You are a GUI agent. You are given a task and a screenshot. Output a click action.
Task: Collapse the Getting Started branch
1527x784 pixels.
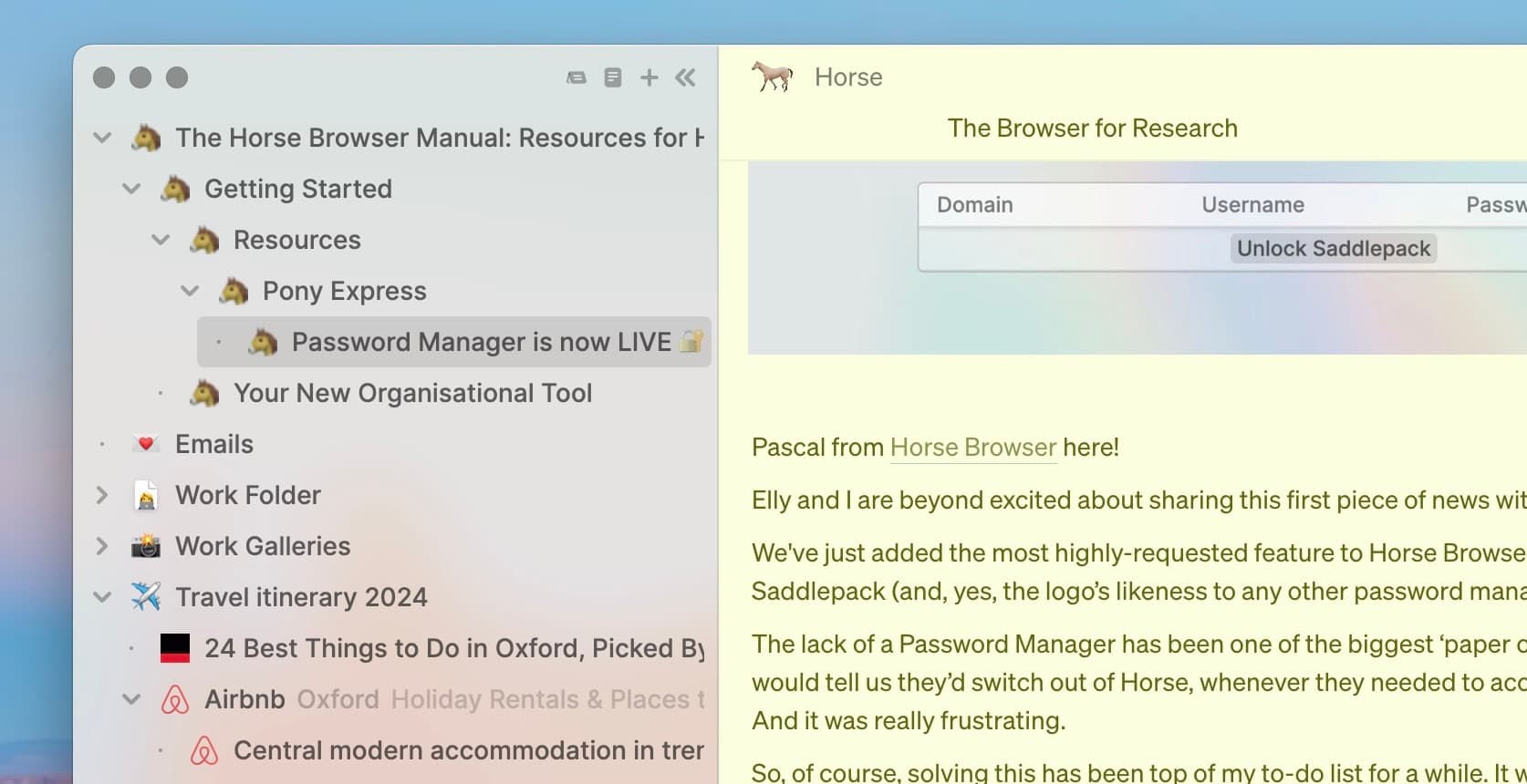click(x=131, y=189)
